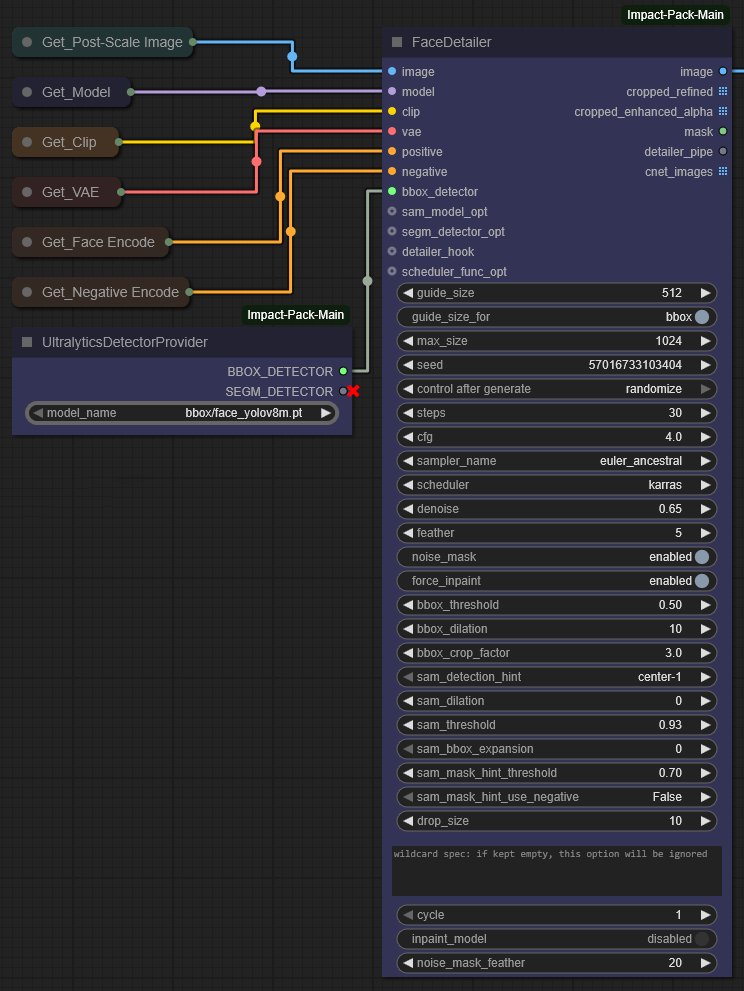The width and height of the screenshot is (744, 991).
Task: Click Impact-Pack-Main badge above UltralyticsDetectorProvider
Action: tap(295, 315)
